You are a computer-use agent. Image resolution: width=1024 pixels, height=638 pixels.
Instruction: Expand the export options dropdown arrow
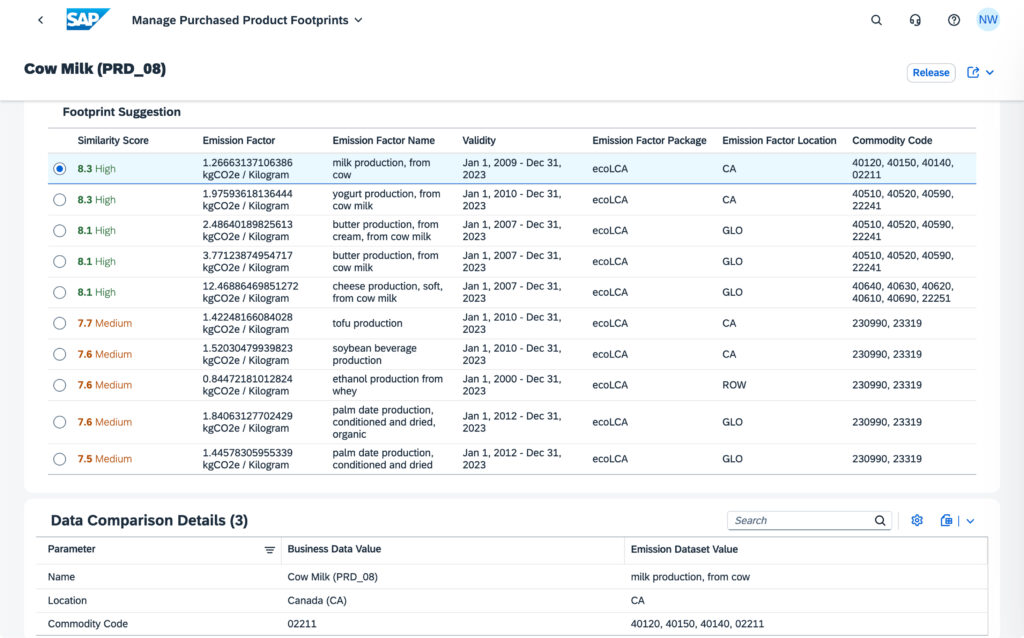pos(970,520)
